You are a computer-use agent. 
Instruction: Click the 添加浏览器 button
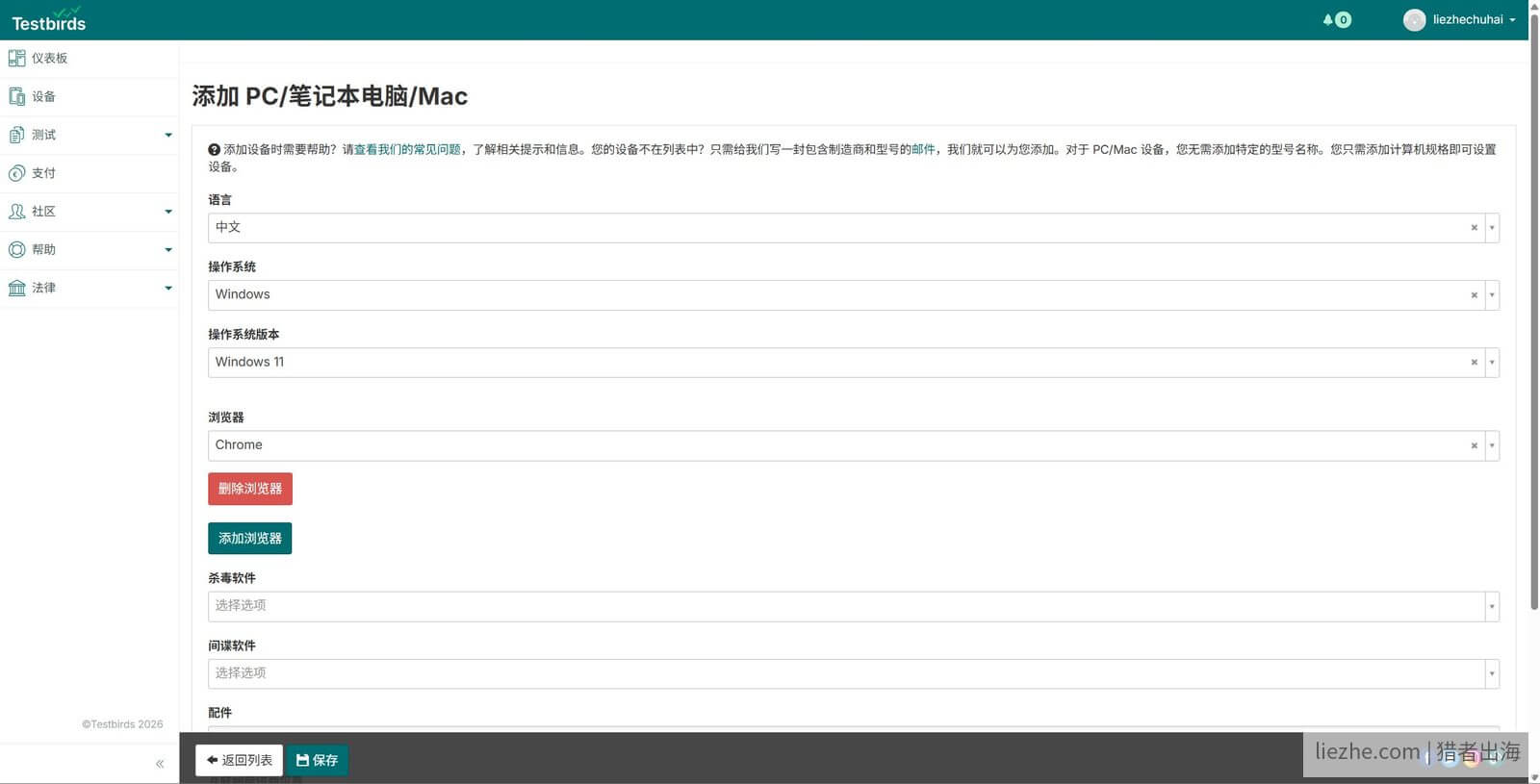click(250, 539)
